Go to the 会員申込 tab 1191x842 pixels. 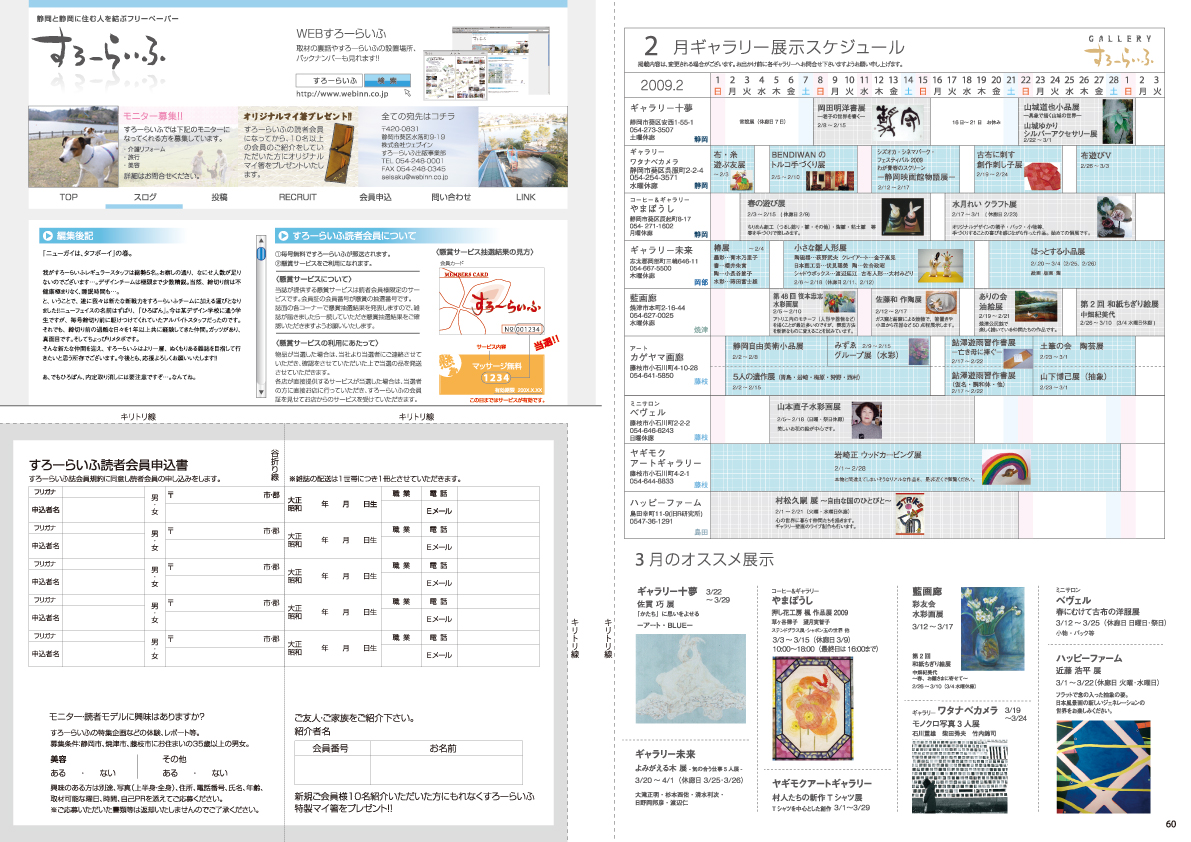(375, 197)
